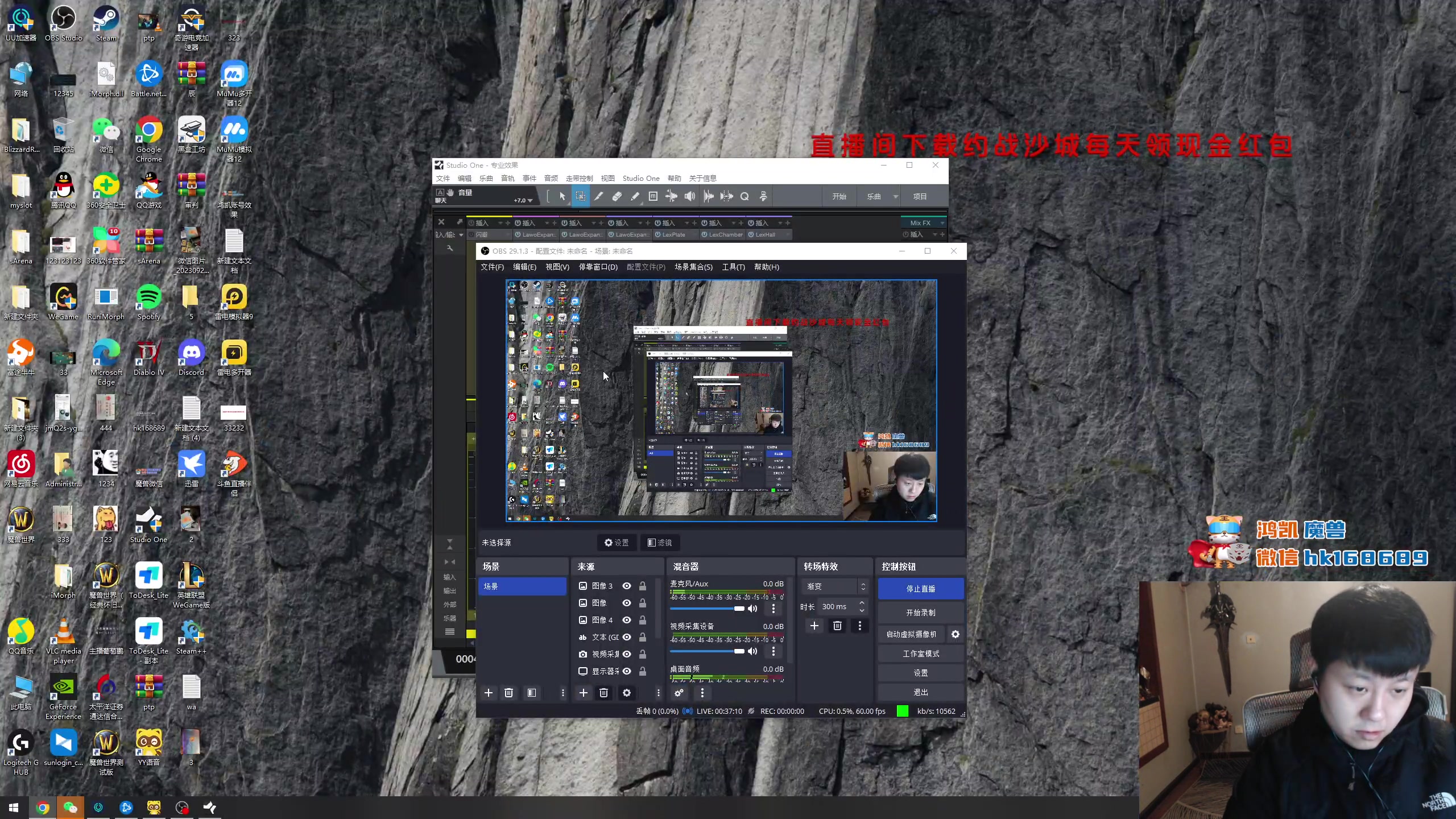Enable 工作室模式 in OBS controls
Viewport: 1456px width, 819px height.
(x=921, y=653)
